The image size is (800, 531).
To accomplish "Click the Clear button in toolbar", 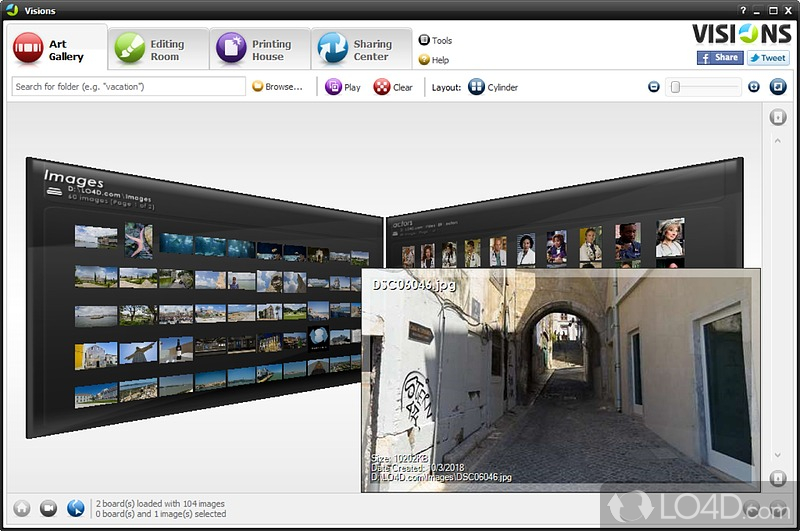I will [393, 87].
